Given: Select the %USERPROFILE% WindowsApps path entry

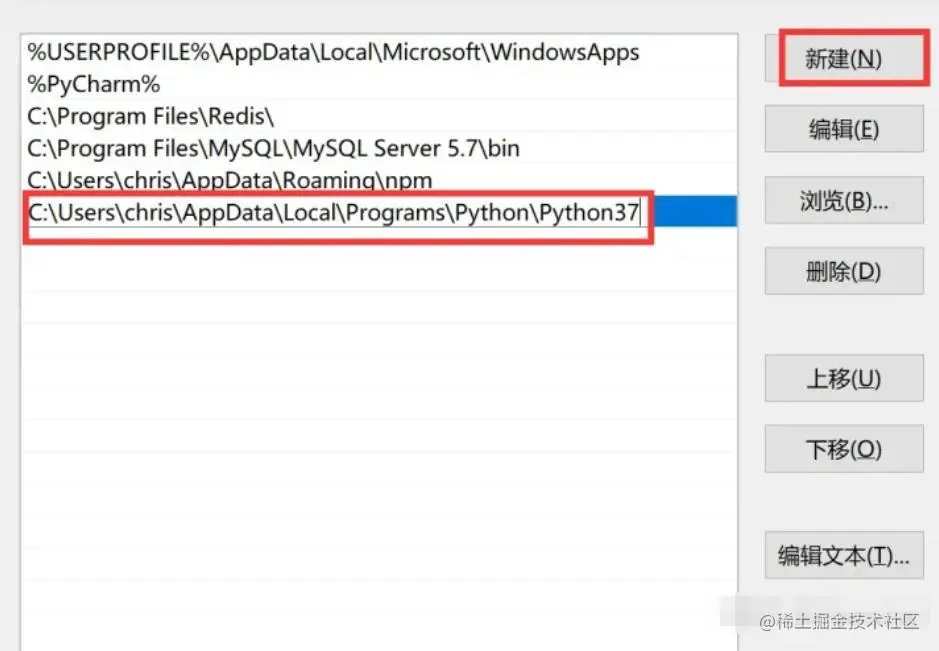Looking at the screenshot, I should (379, 52).
